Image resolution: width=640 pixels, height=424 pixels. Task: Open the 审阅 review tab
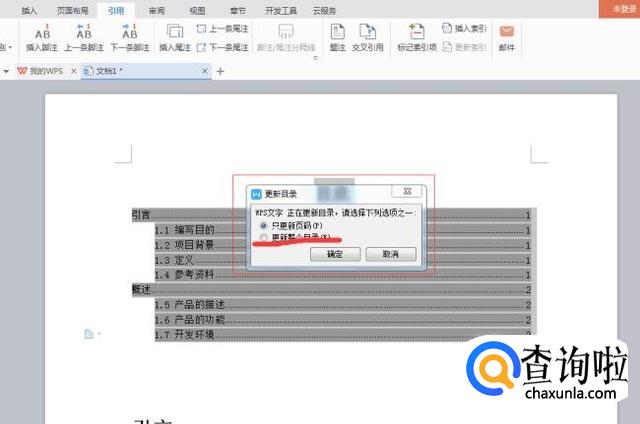point(157,9)
